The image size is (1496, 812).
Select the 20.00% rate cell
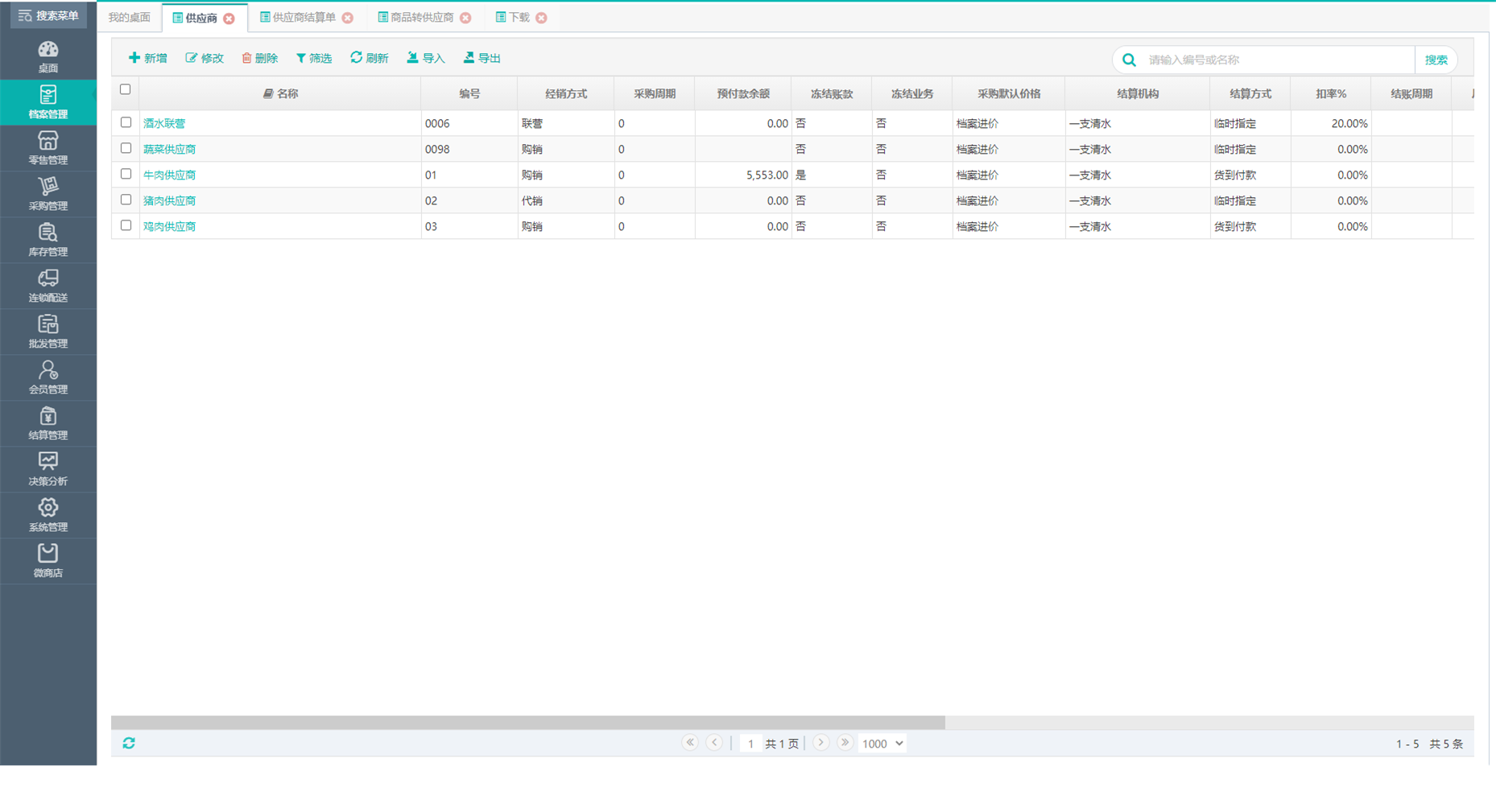click(1331, 123)
